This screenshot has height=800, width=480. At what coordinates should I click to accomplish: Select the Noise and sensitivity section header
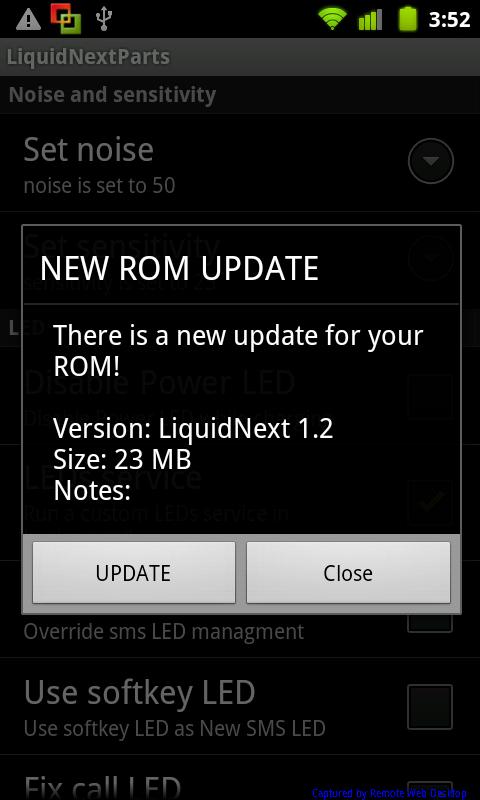pos(240,95)
